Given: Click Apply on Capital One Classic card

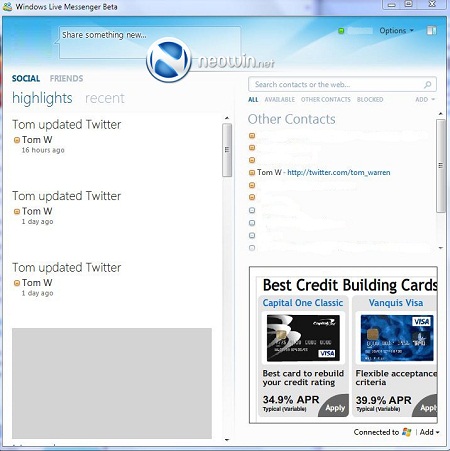Looking at the screenshot, I should click(x=334, y=407).
